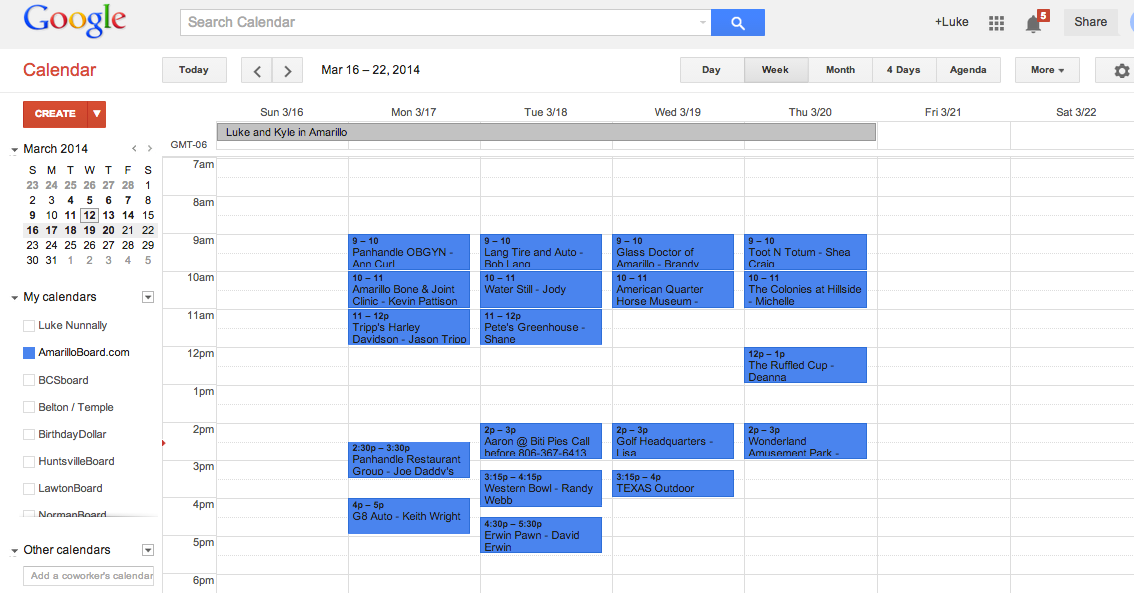Viewport: 1134px width, 593px height.
Task: Enable the BirthdayDollar calendar
Action: [x=29, y=434]
